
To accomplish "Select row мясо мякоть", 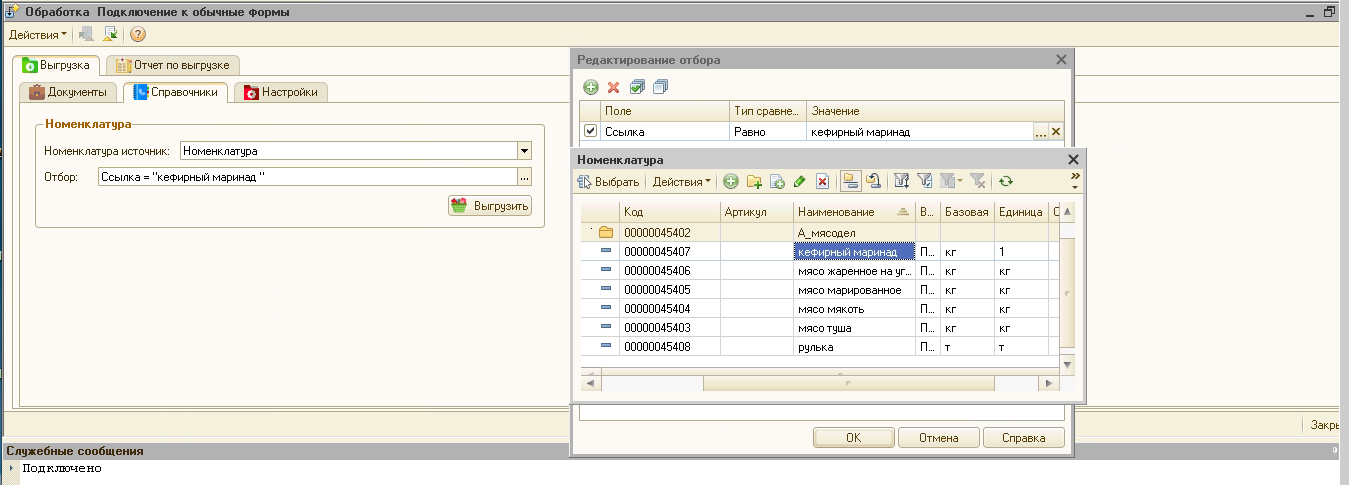I will coord(820,309).
